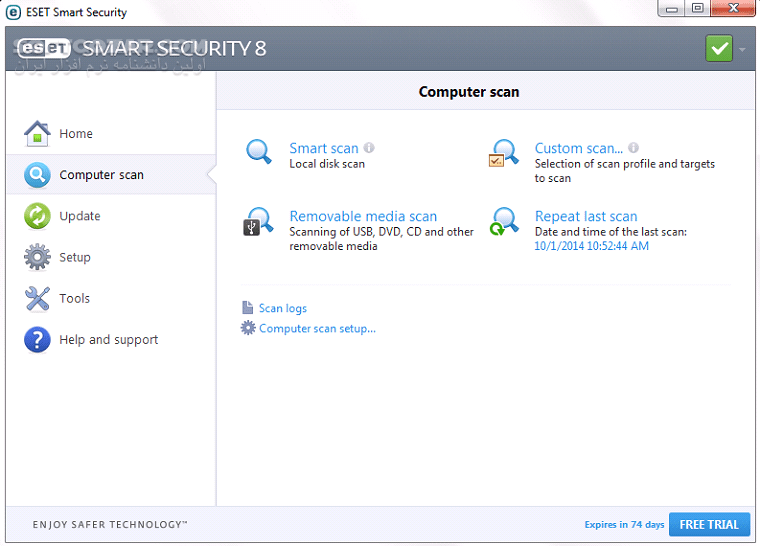The image size is (760, 546).
Task: Maximize the ESET Smart Security window
Action: click(x=697, y=8)
